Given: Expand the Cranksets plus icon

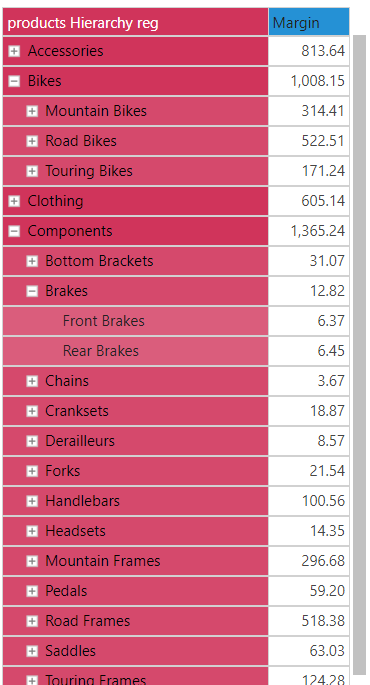Looking at the screenshot, I should [32, 411].
